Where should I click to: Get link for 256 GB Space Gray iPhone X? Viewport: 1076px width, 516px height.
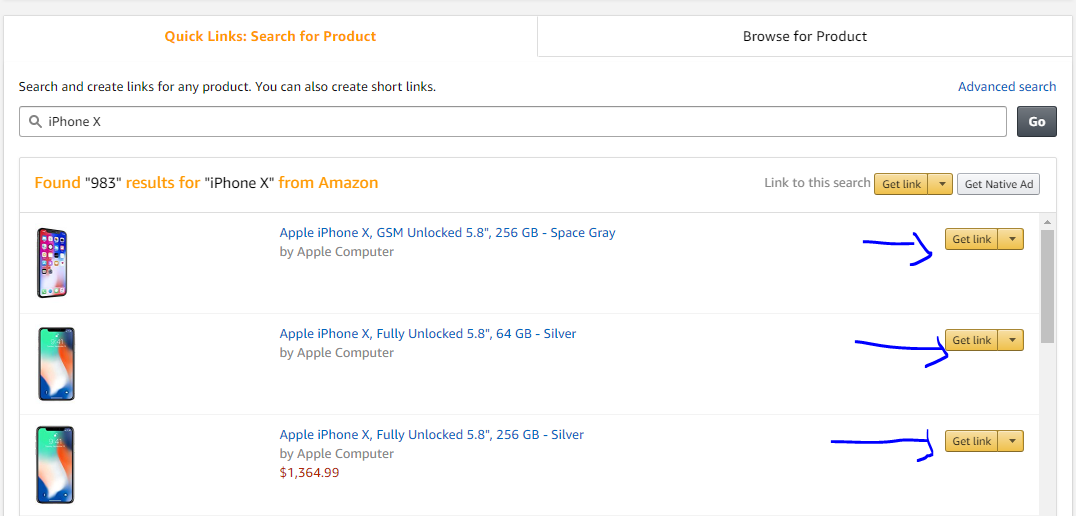tap(972, 240)
